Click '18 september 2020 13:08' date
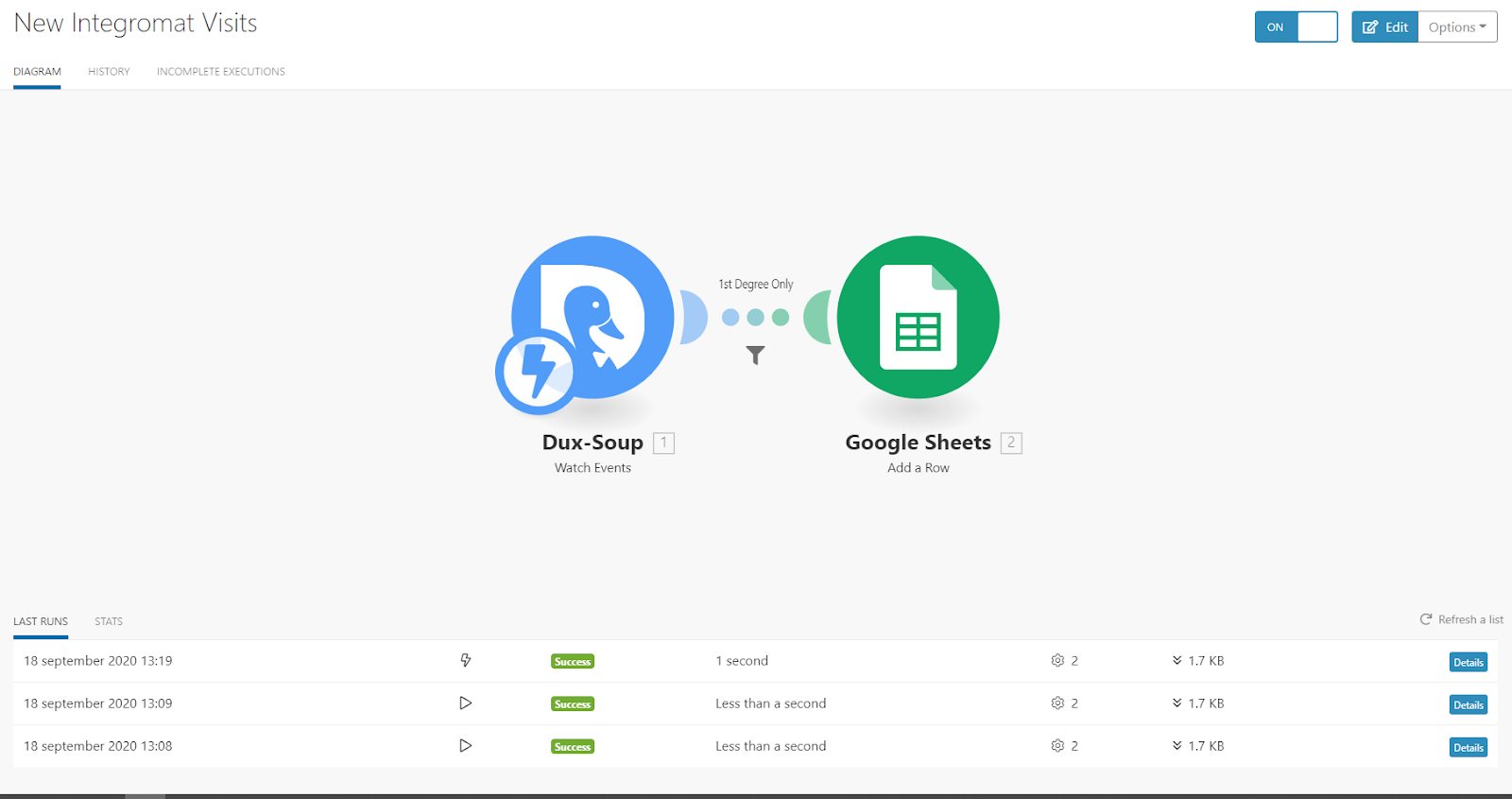 pyautogui.click(x=98, y=746)
